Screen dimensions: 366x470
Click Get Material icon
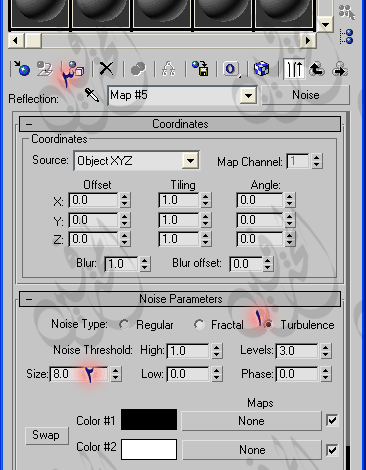[21, 68]
